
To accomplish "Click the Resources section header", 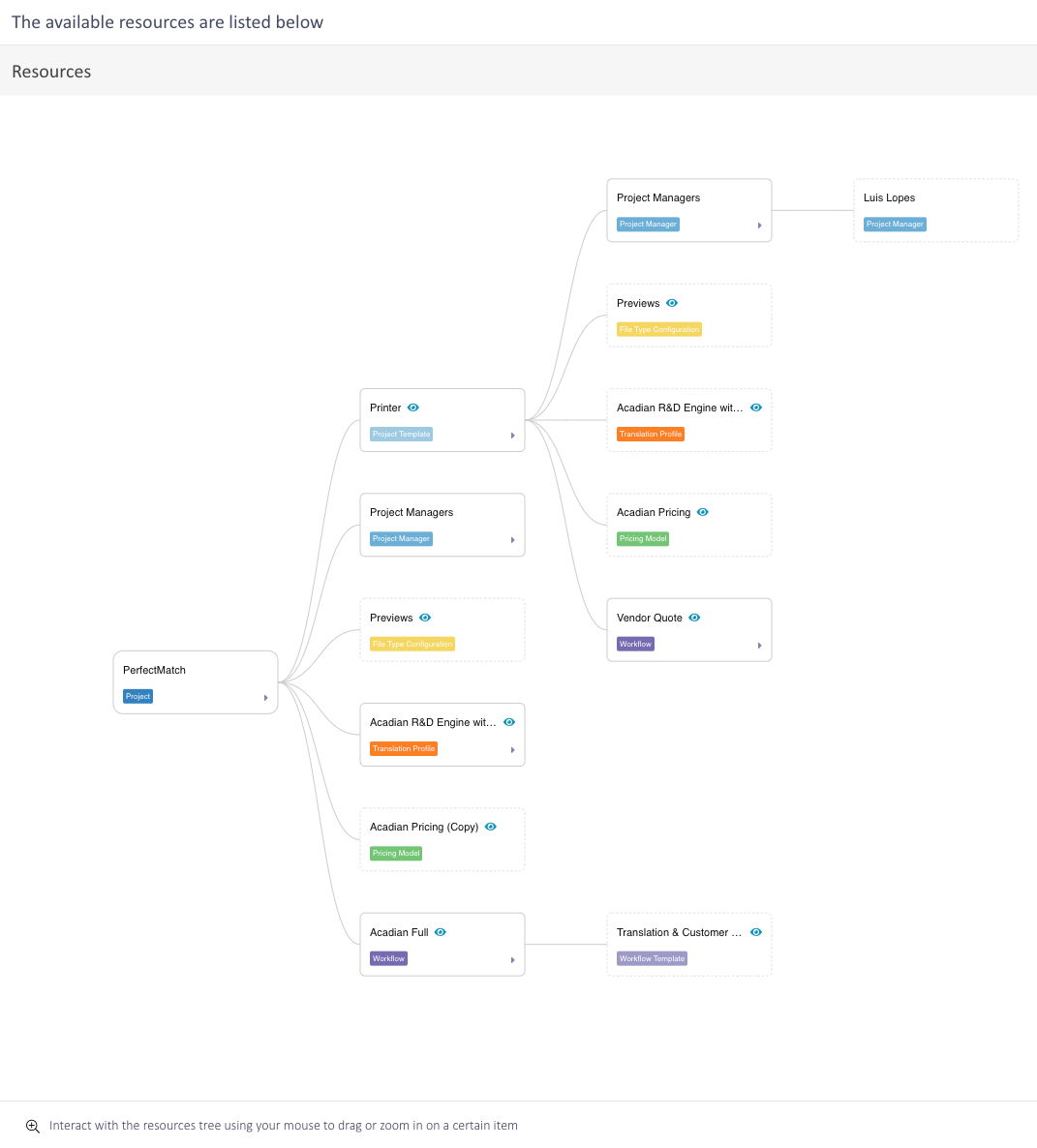I will (x=51, y=72).
